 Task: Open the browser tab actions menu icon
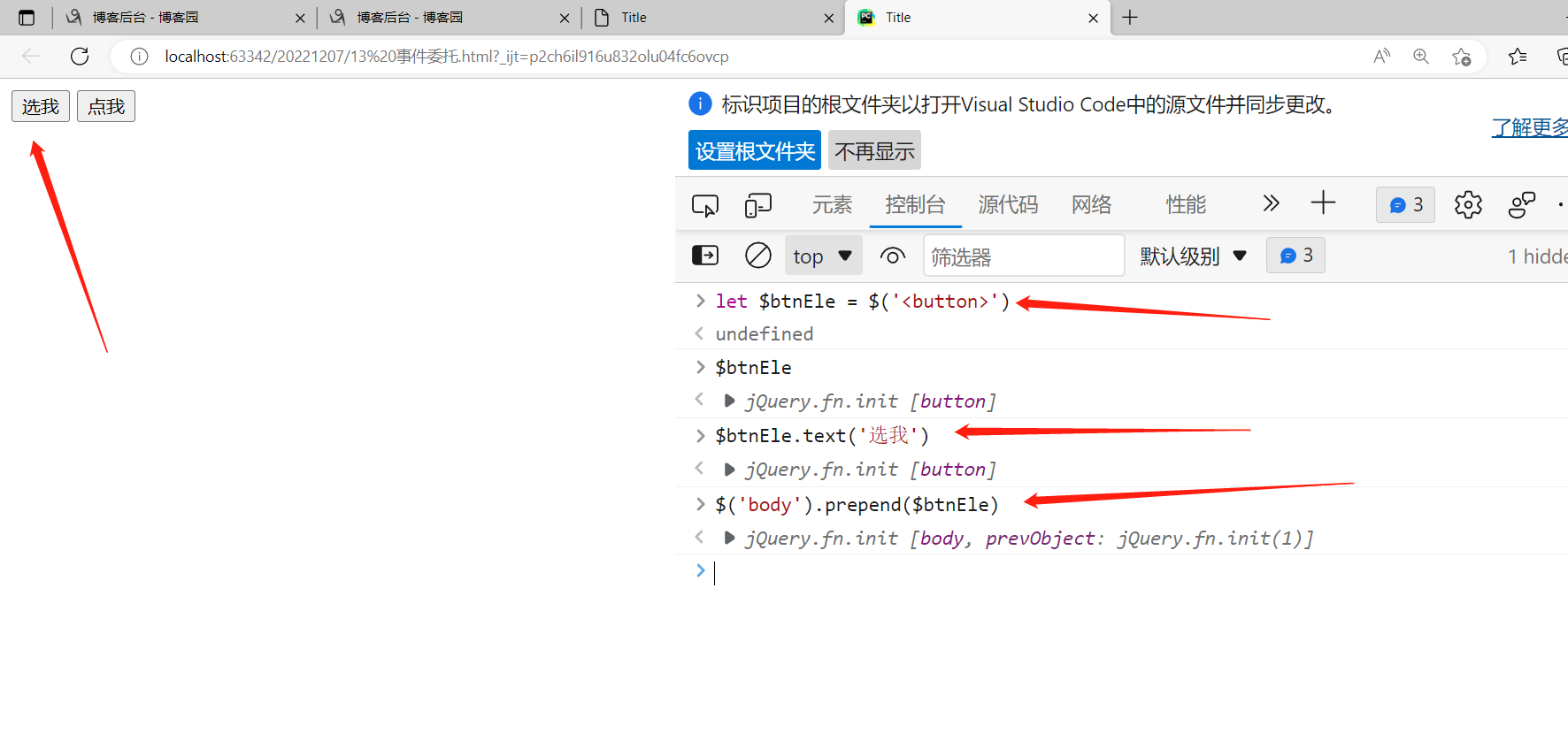click(27, 18)
